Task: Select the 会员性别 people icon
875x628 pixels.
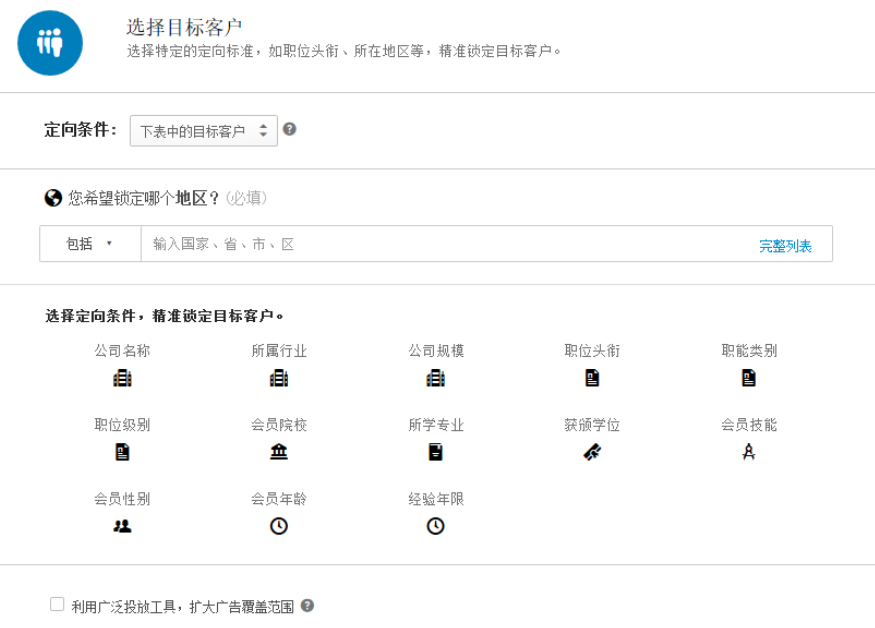Action: tap(122, 526)
